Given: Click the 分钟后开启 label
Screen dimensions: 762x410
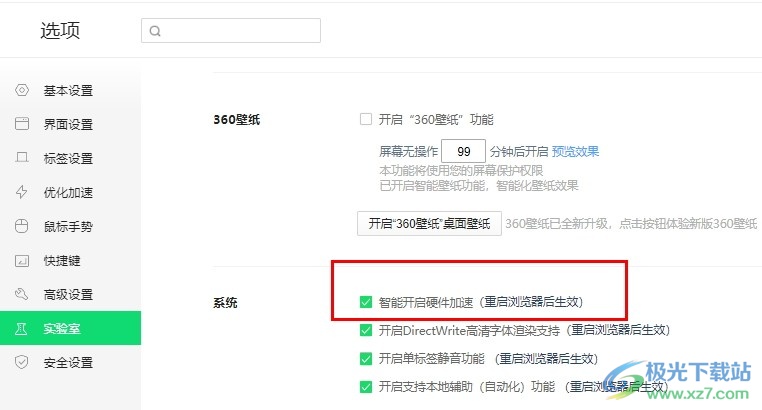Looking at the screenshot, I should [519, 152].
